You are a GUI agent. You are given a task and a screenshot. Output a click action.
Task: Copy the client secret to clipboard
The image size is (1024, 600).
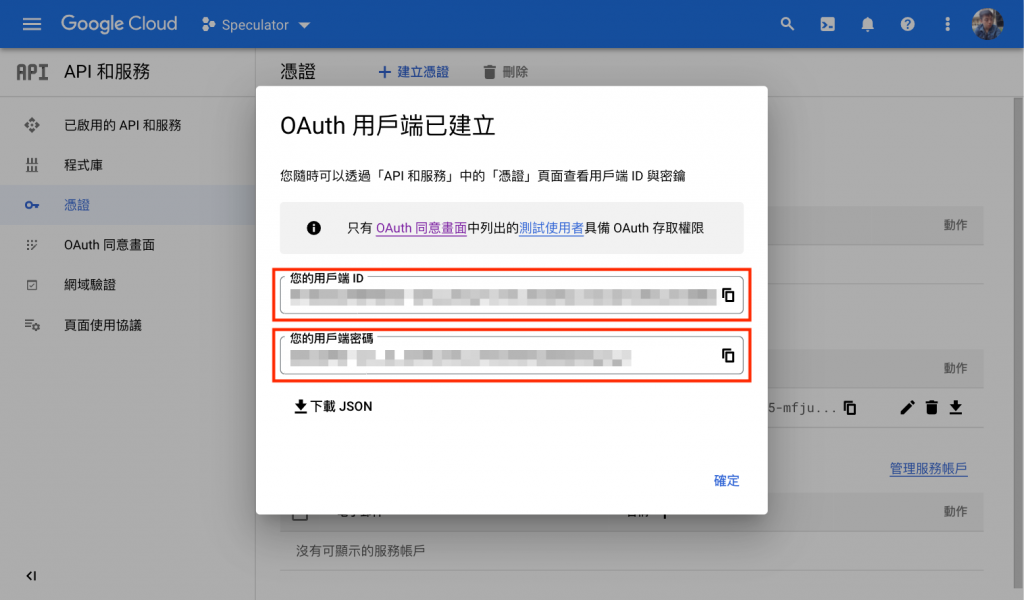pyautogui.click(x=728, y=355)
